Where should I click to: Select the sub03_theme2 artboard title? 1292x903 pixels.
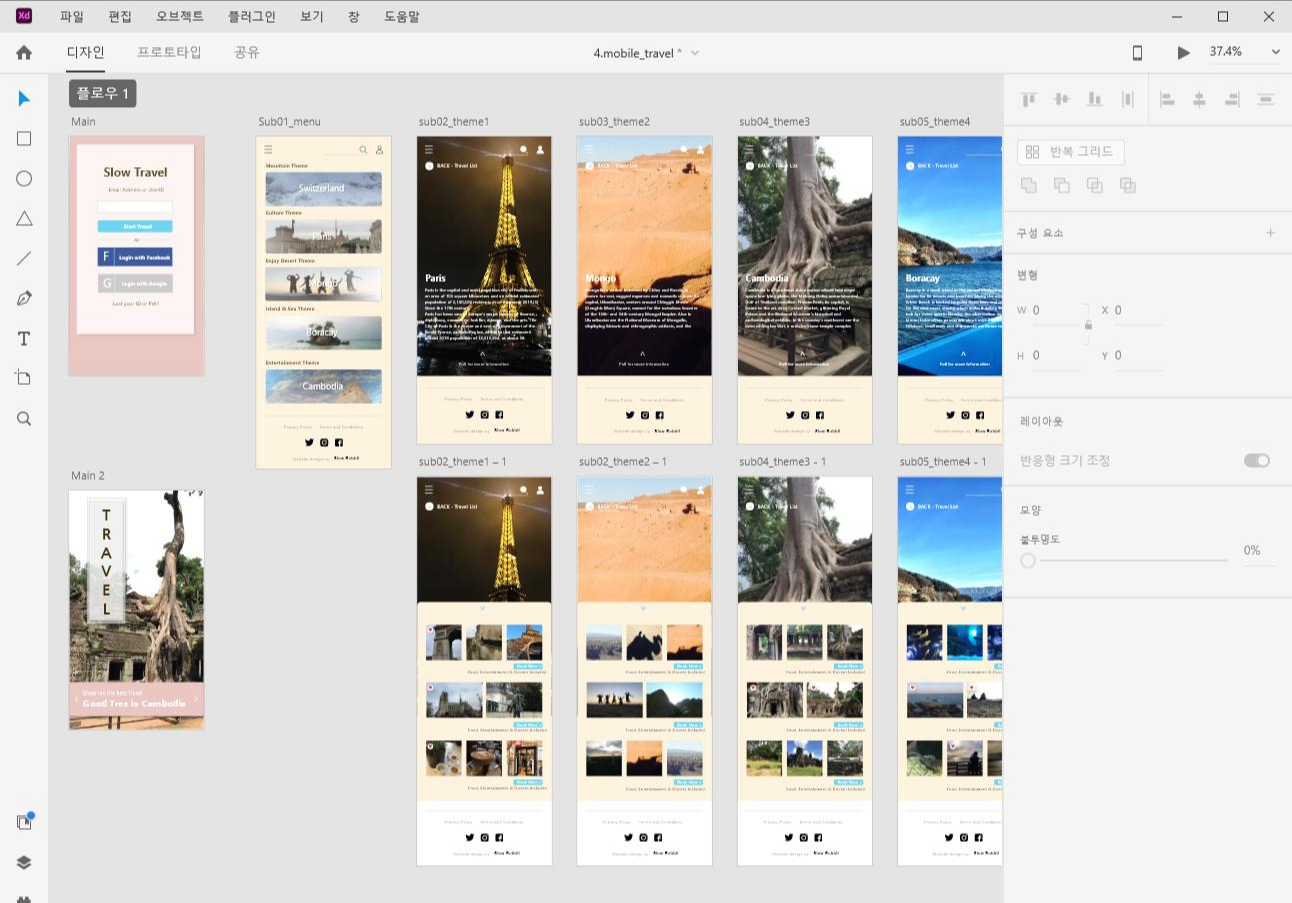pos(614,122)
